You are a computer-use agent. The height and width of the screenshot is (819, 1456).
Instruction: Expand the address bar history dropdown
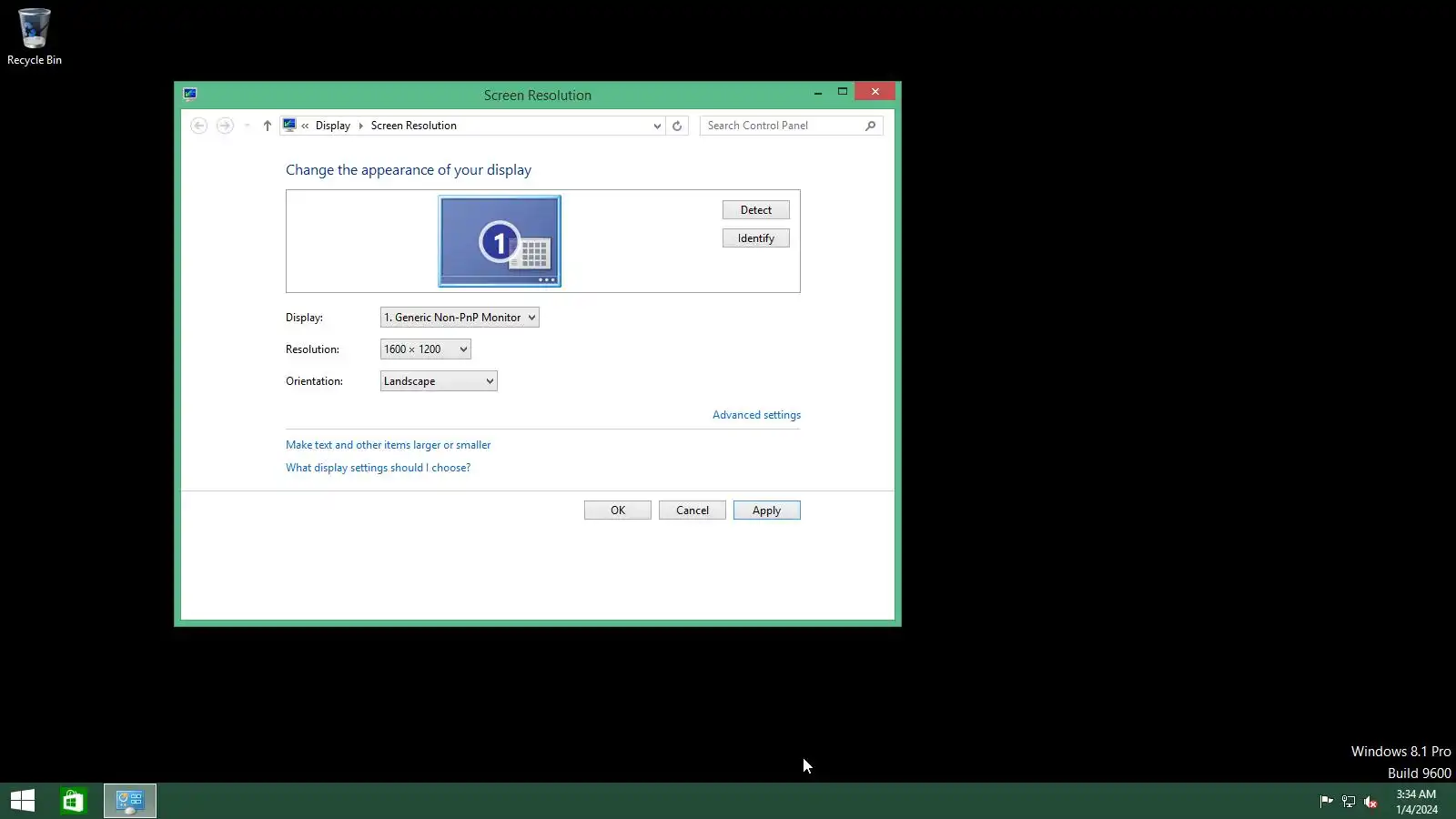tap(657, 126)
